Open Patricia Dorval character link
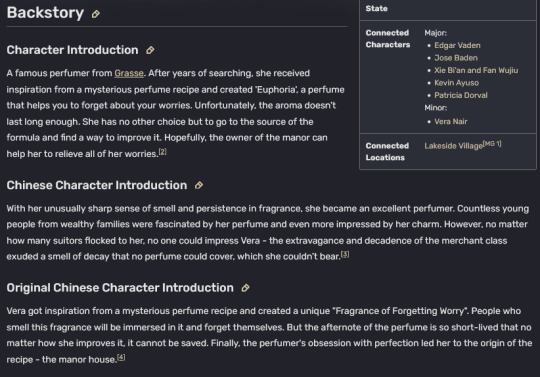Viewport: 540px width, 377px height. pyautogui.click(x=461, y=95)
